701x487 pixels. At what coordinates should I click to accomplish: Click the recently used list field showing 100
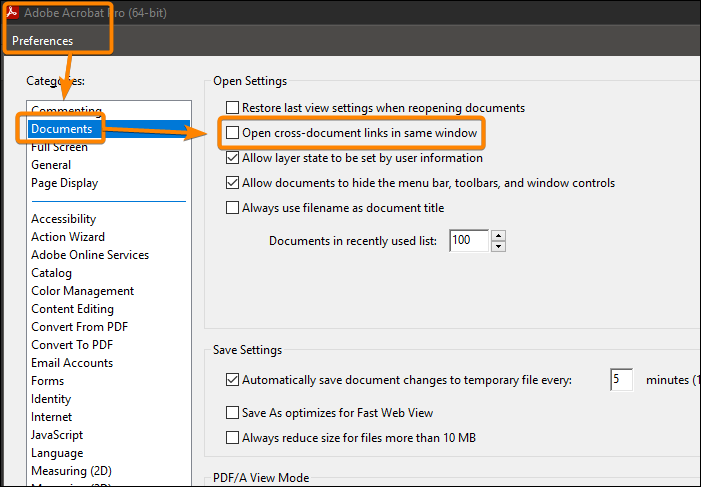tap(469, 241)
